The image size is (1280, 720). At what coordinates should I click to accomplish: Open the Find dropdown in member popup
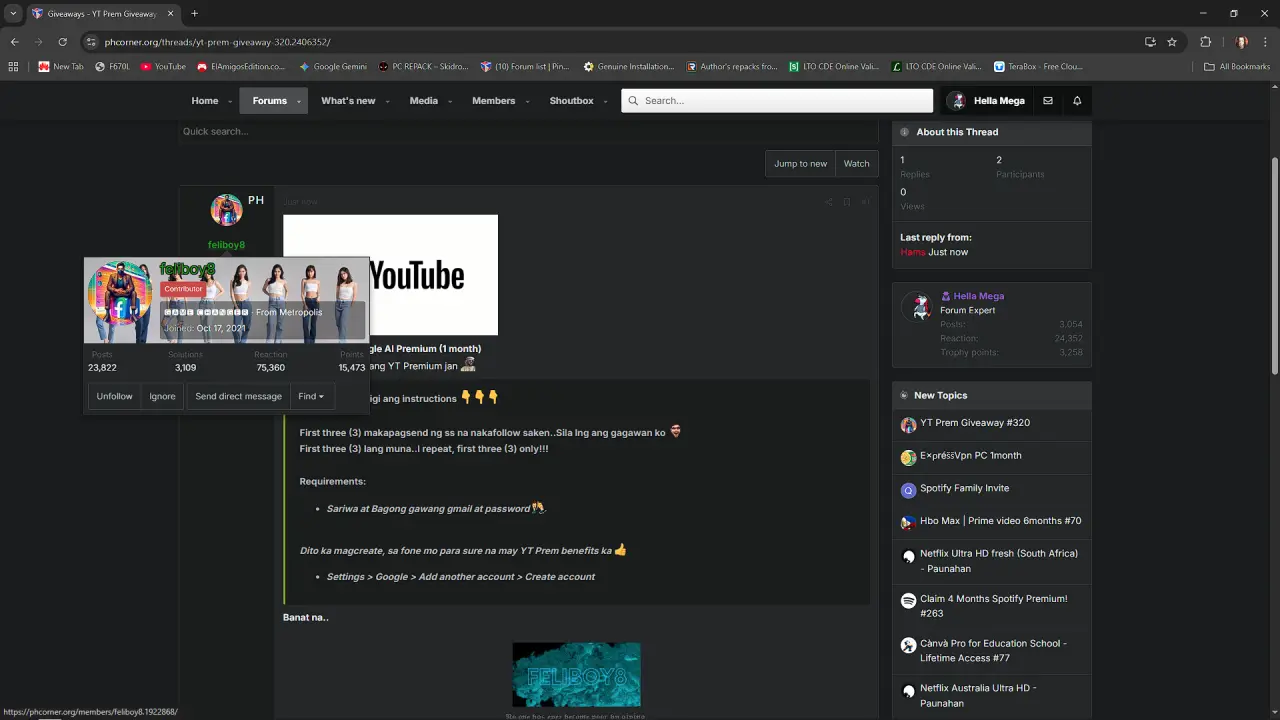pyautogui.click(x=311, y=396)
